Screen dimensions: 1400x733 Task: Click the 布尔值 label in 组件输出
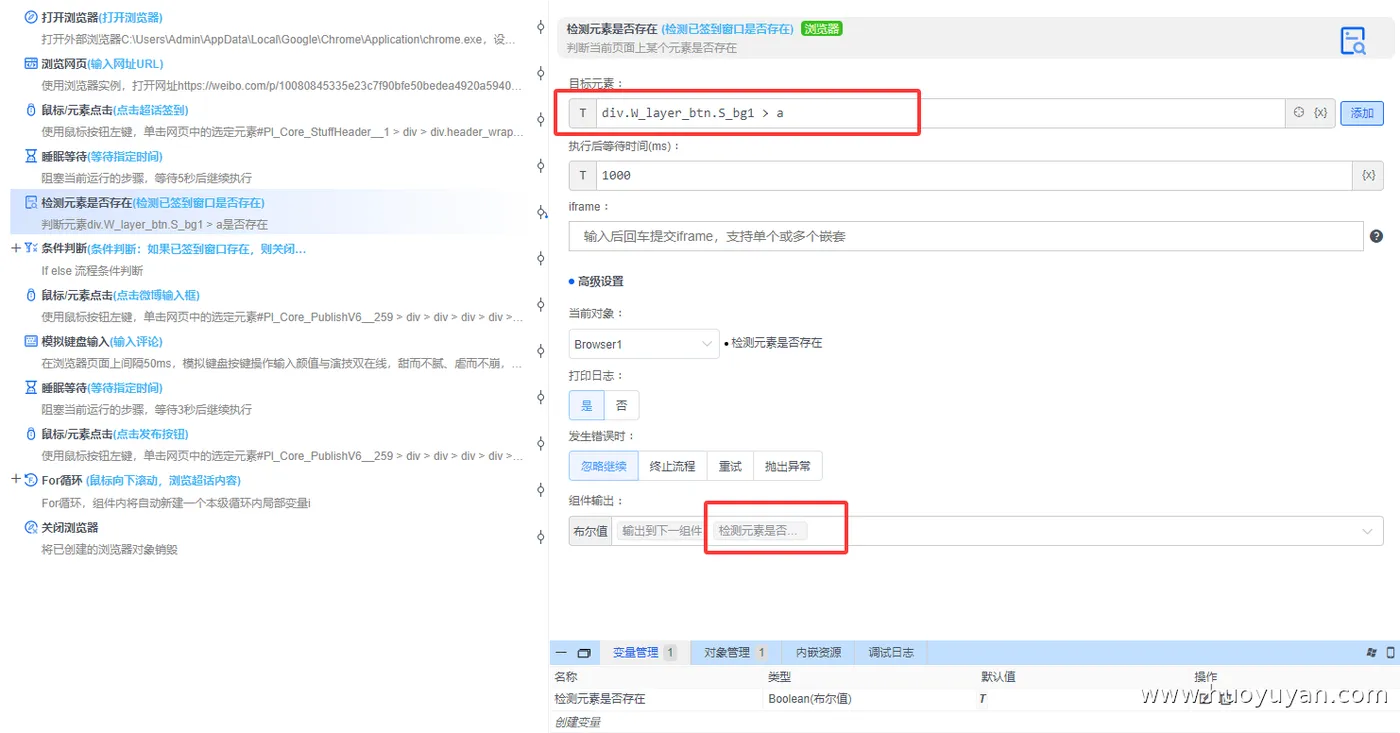pyautogui.click(x=590, y=531)
